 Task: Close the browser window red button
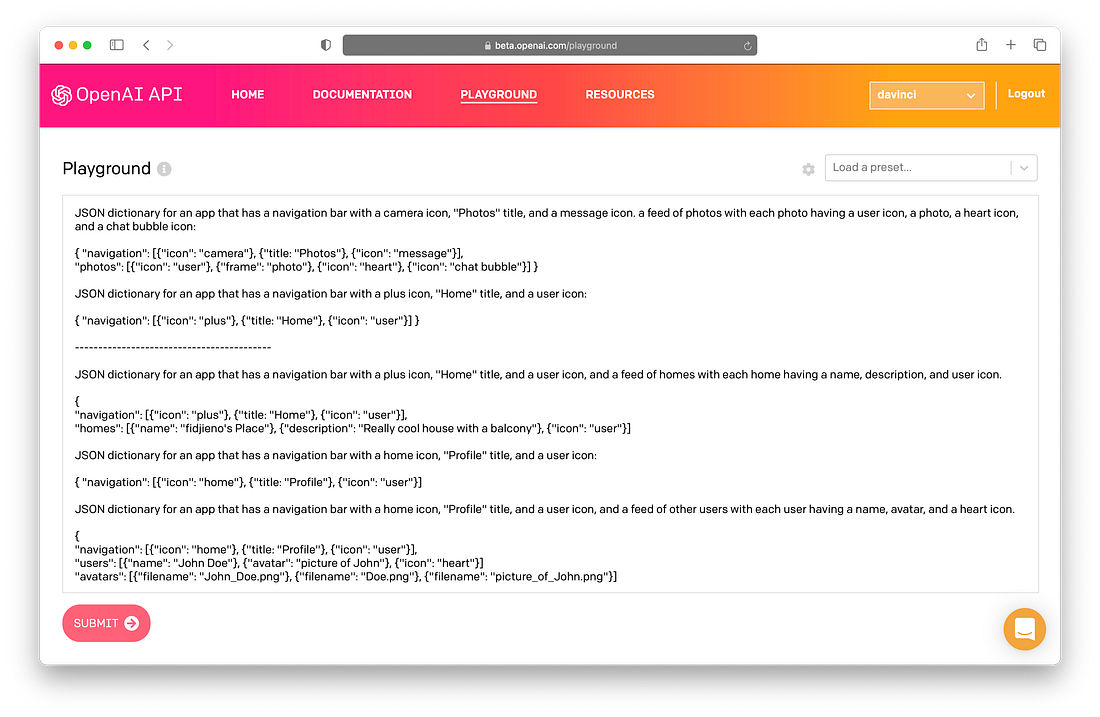[59, 45]
